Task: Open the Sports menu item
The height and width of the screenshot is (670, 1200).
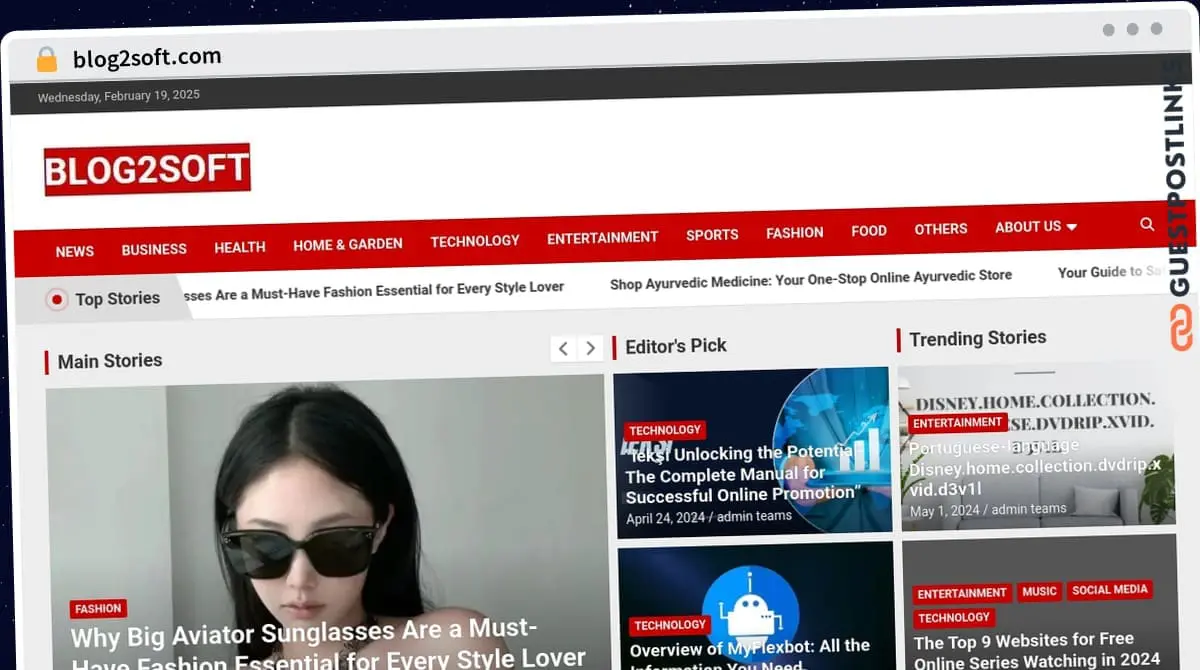Action: (x=712, y=235)
